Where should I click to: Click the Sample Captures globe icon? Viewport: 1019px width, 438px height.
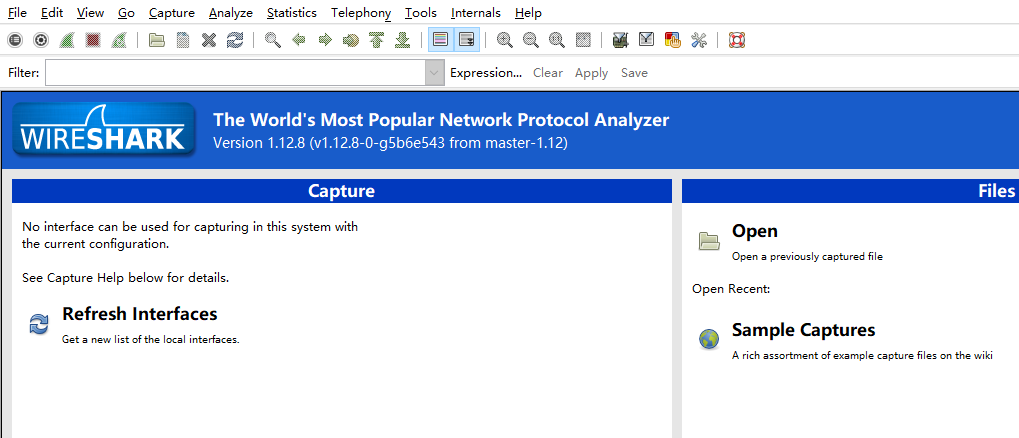coord(709,339)
